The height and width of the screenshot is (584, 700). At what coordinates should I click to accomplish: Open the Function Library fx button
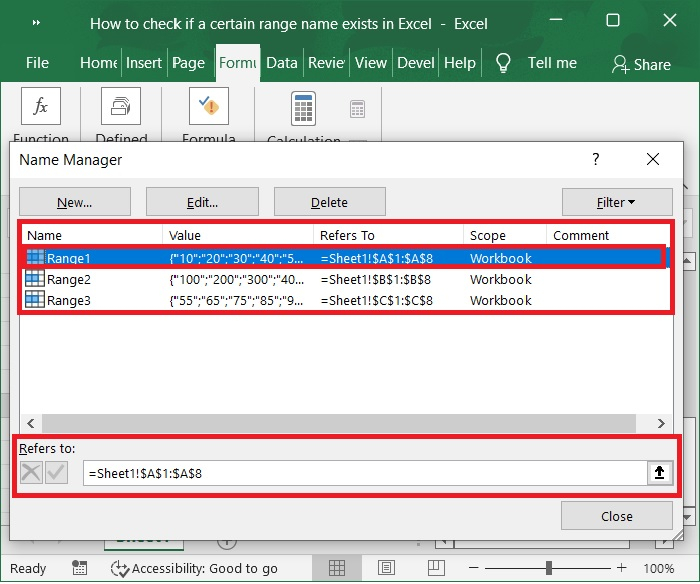pos(41,106)
